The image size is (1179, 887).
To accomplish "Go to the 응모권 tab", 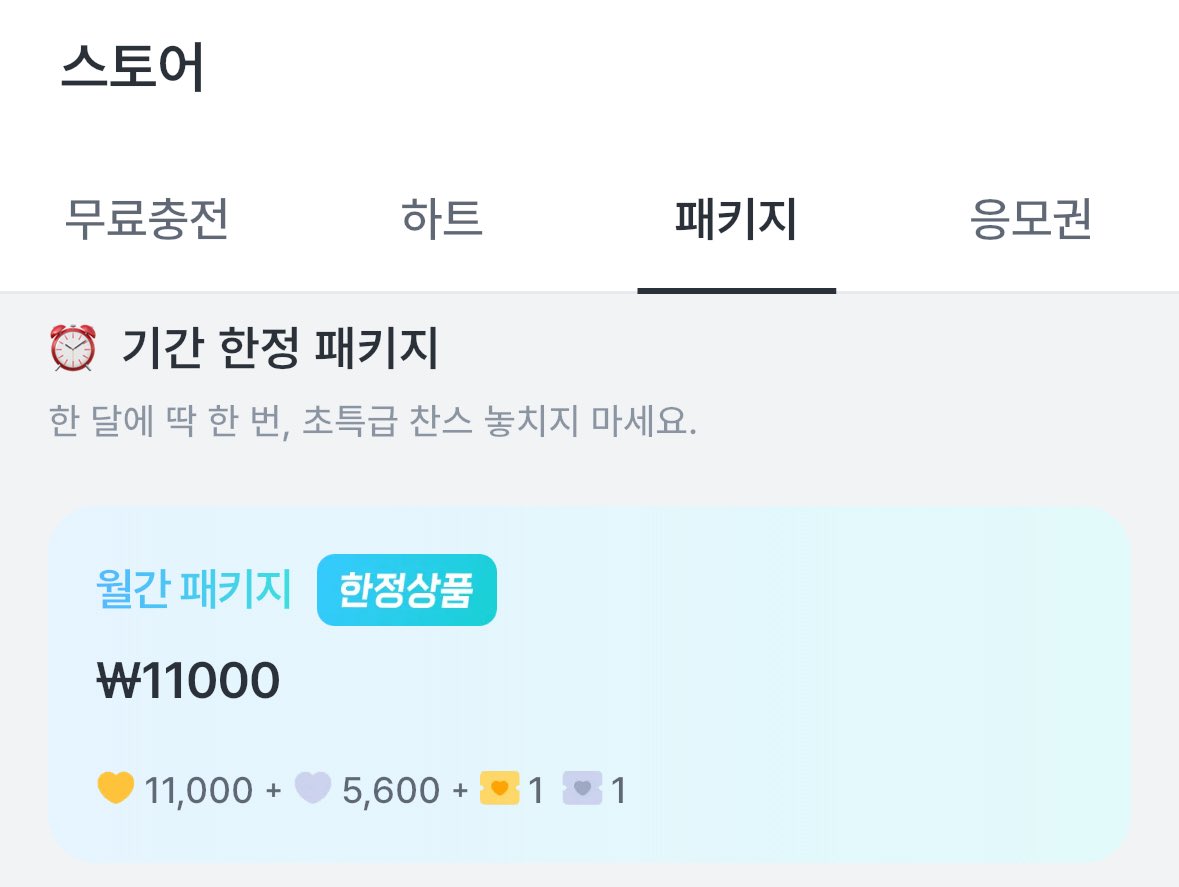I will (1031, 220).
